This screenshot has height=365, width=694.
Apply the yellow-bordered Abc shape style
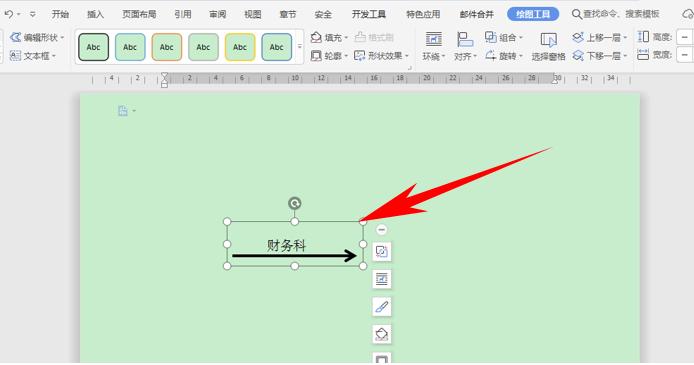tap(240, 47)
